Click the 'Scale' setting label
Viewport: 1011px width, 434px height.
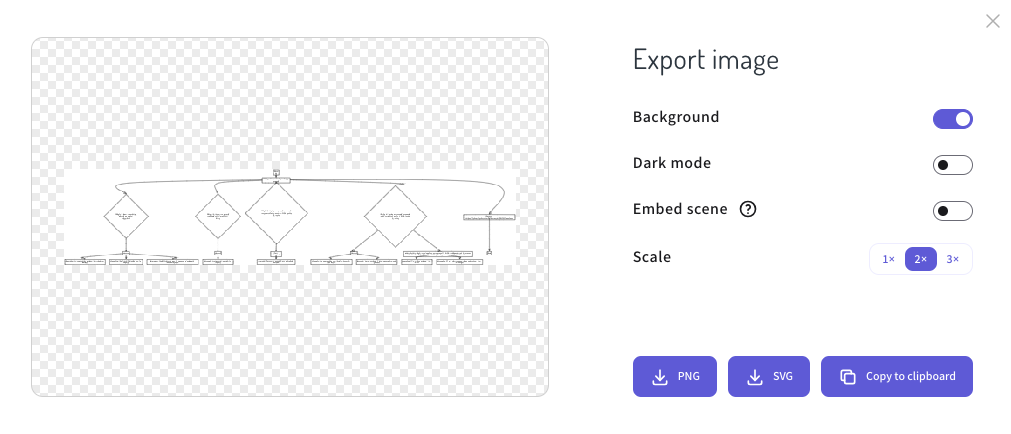click(x=652, y=257)
